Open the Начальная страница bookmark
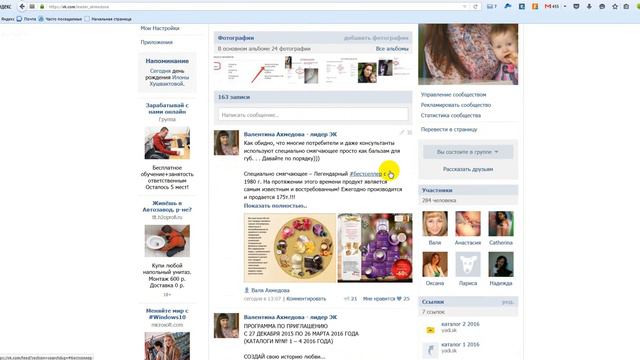 coord(108,19)
